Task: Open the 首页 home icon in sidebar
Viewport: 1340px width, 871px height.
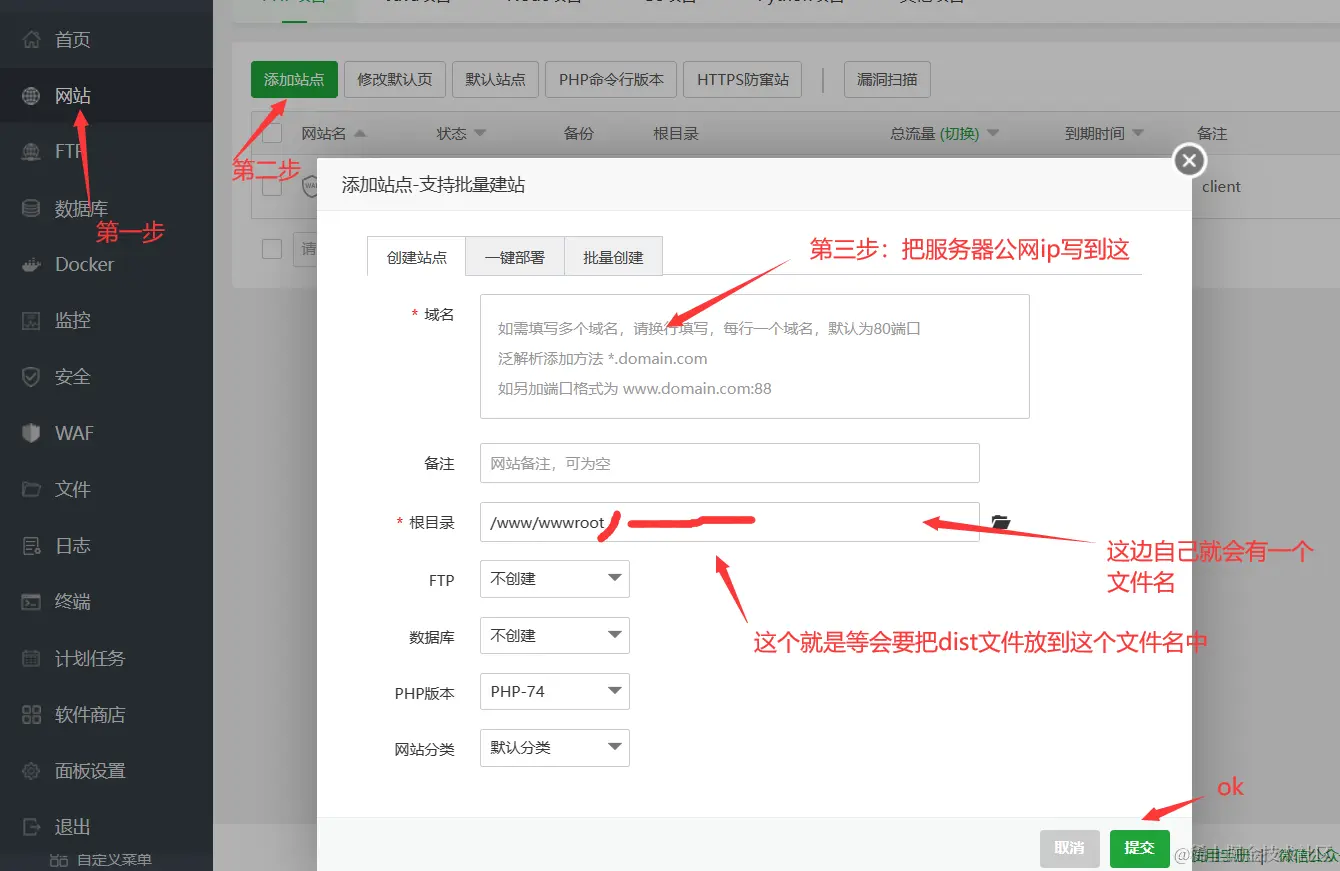Action: [33, 40]
